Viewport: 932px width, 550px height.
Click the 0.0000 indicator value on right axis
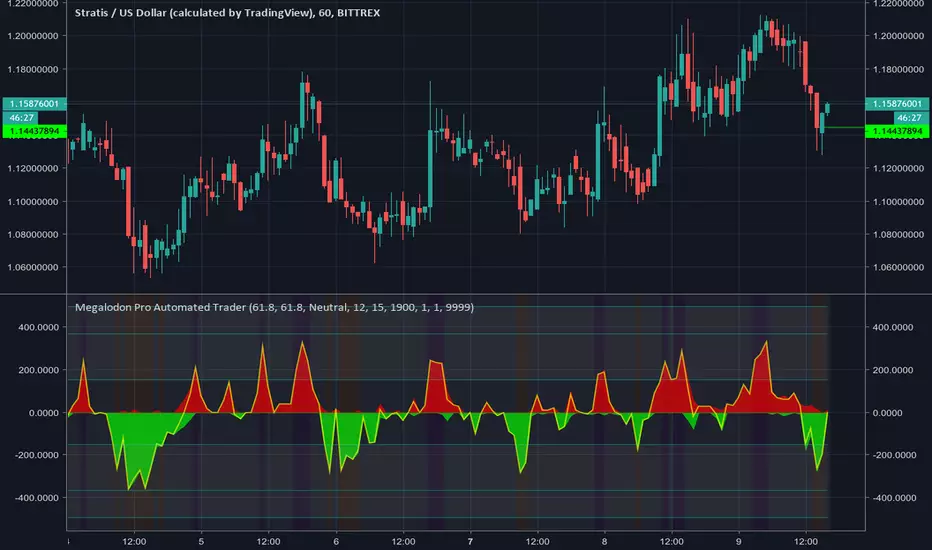coord(887,413)
